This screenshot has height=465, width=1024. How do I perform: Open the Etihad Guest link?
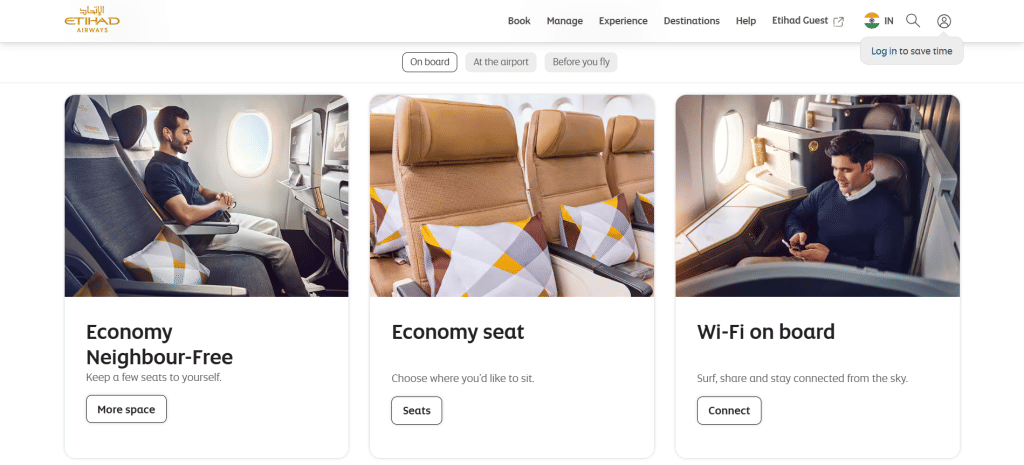tap(800, 21)
